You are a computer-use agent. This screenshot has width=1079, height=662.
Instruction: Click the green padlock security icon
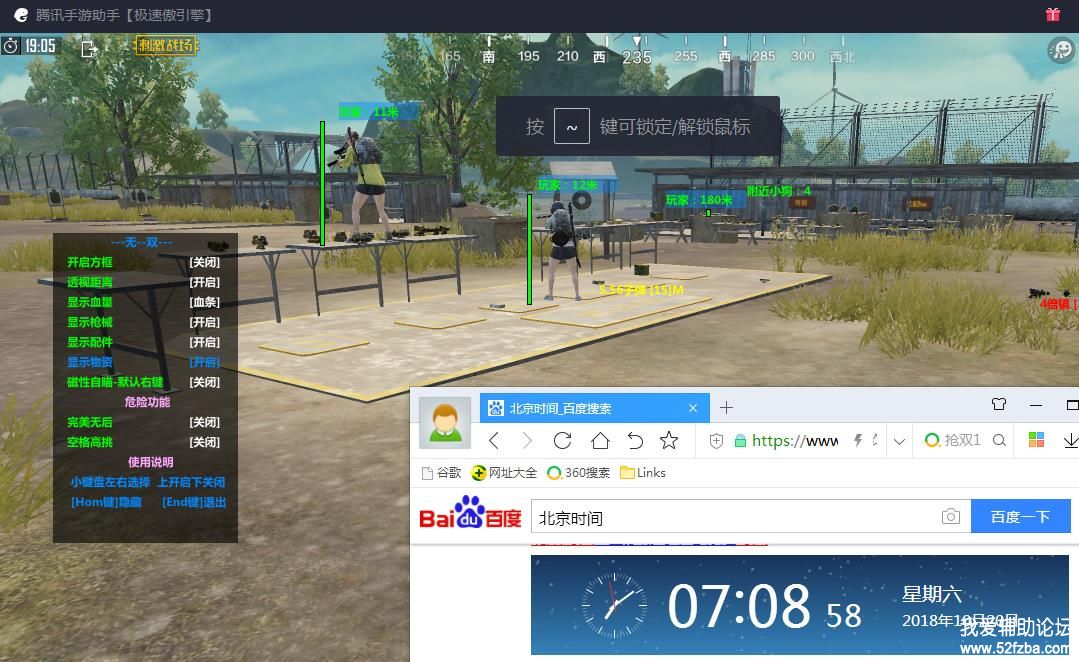tap(740, 441)
